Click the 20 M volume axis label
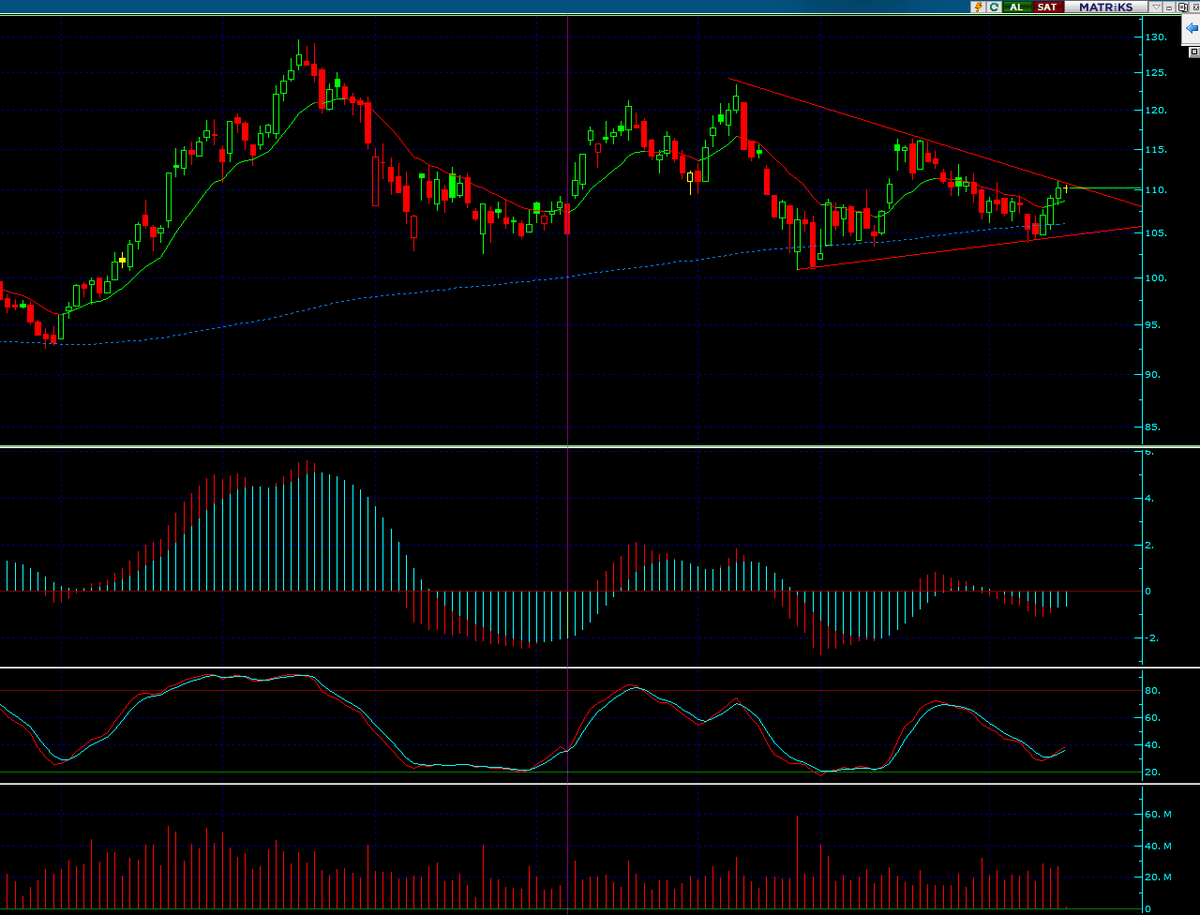Viewport: 1200px width, 915px height. point(1157,877)
